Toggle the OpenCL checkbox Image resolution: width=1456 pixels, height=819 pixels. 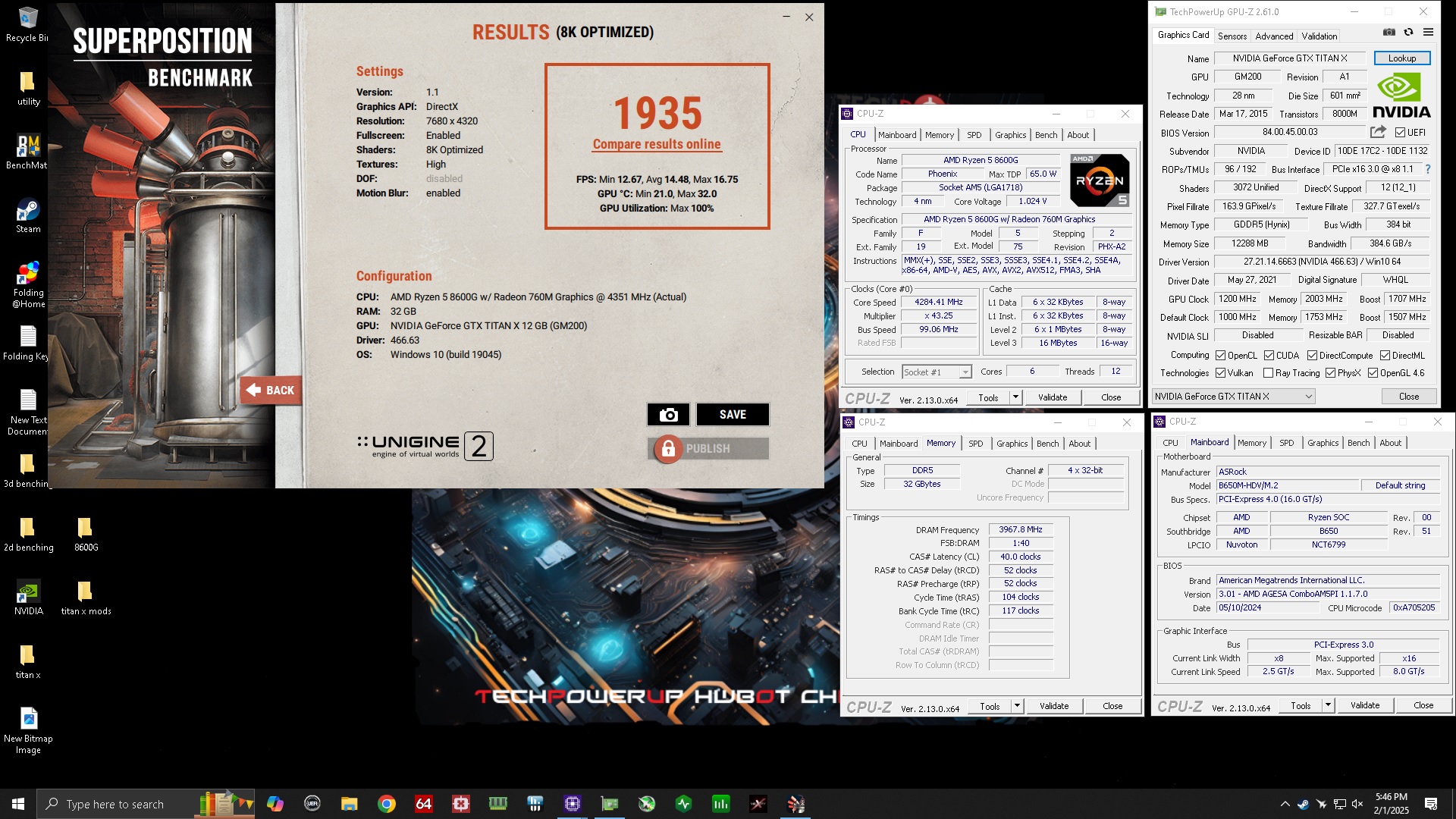coord(1220,356)
